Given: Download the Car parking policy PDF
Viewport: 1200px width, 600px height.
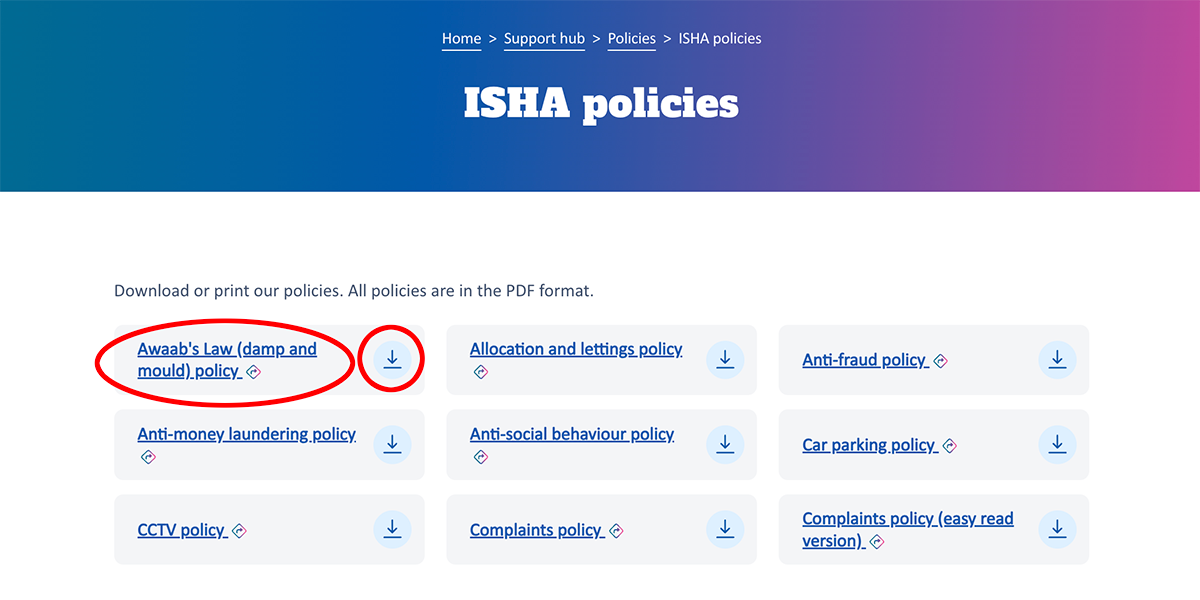Looking at the screenshot, I should pos(1057,444).
